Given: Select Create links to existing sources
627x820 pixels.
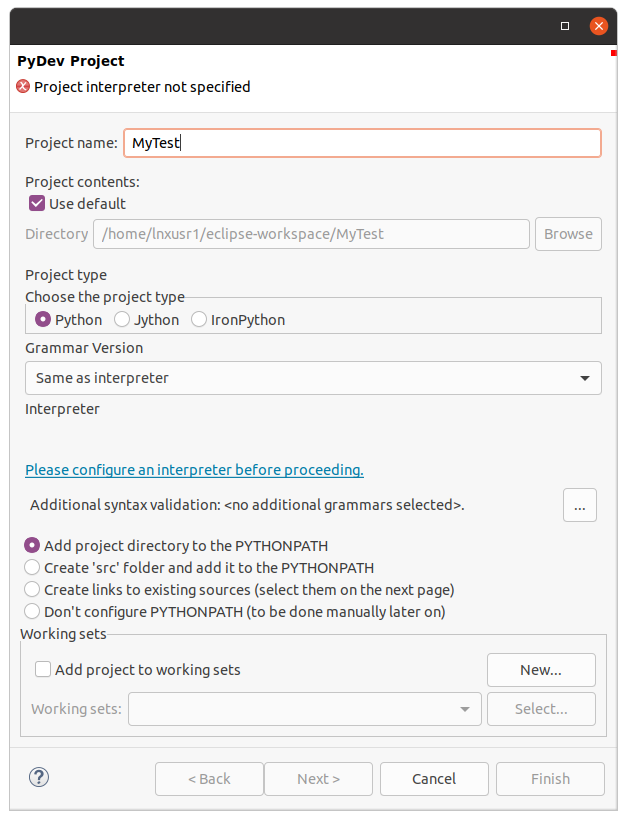Looking at the screenshot, I should pyautogui.click(x=33, y=589).
